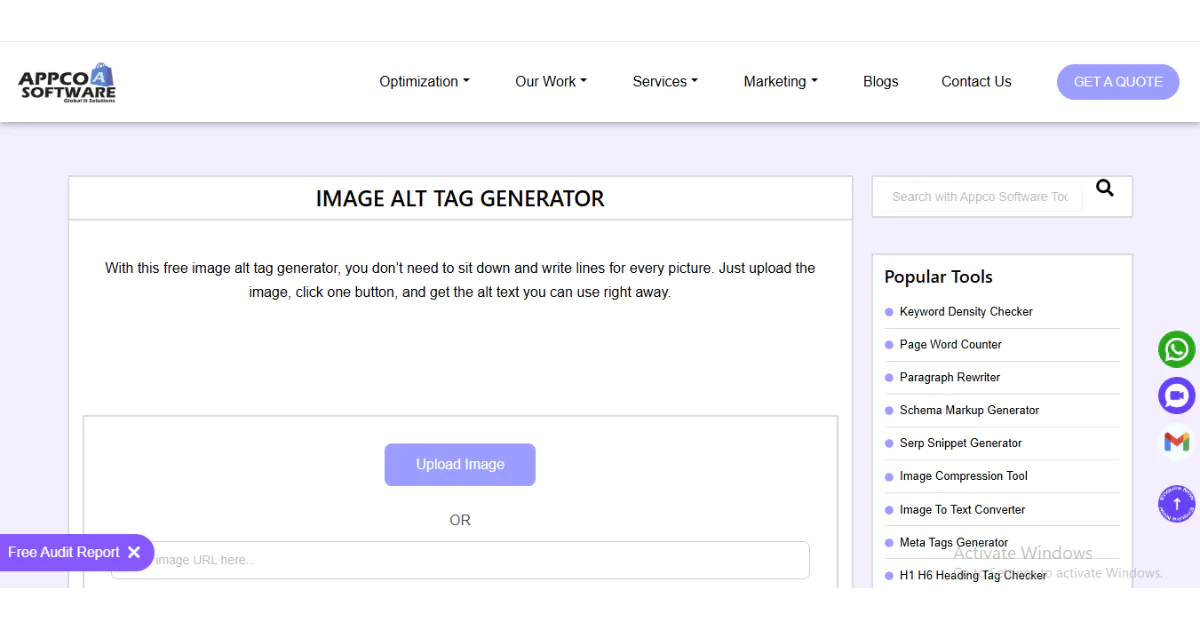Click the GET A QUOTE button
The width and height of the screenshot is (1200, 628).
pyautogui.click(x=1118, y=81)
